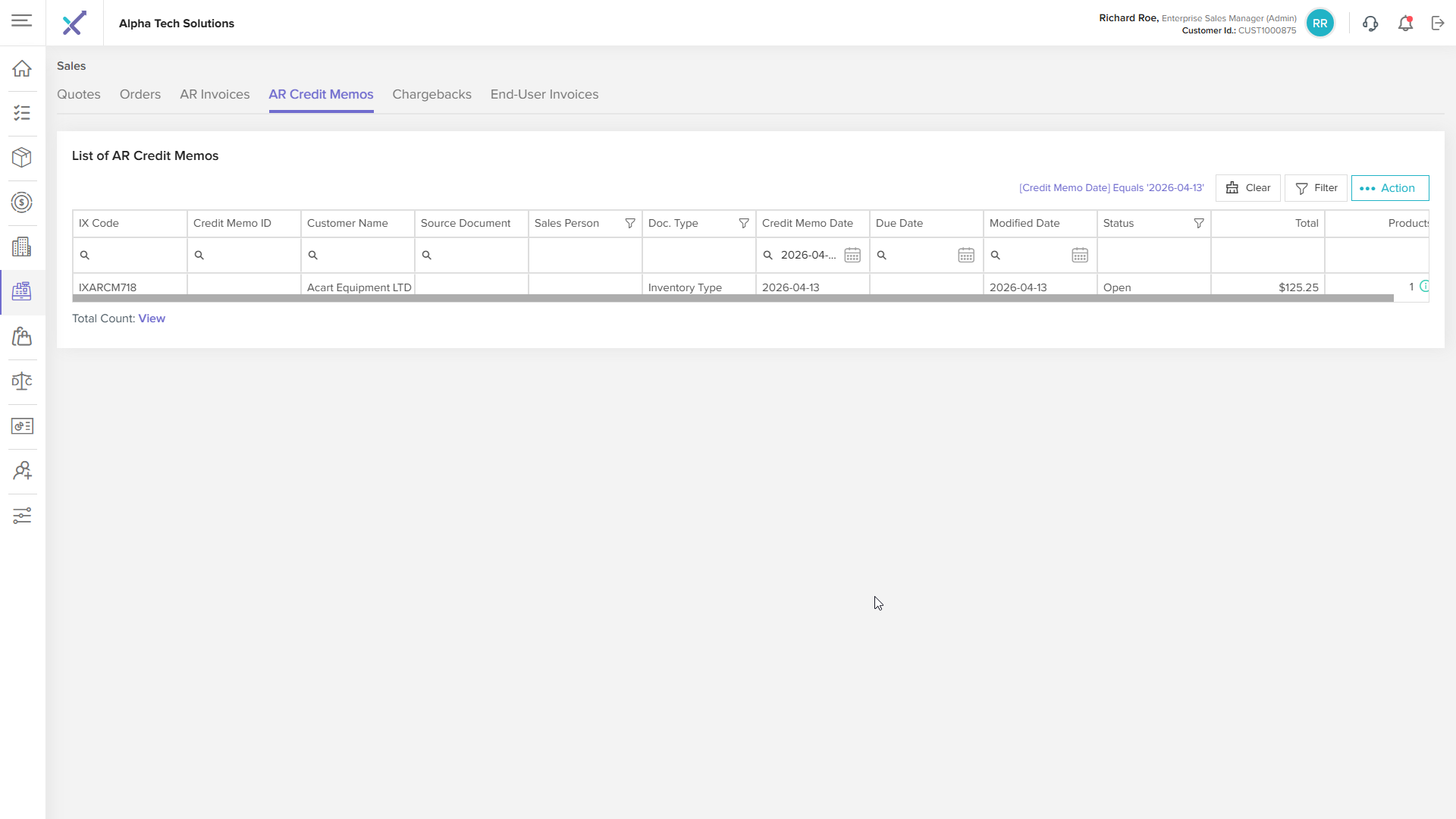Open the headset support icon
This screenshot has width=1456, height=819.
[1370, 24]
